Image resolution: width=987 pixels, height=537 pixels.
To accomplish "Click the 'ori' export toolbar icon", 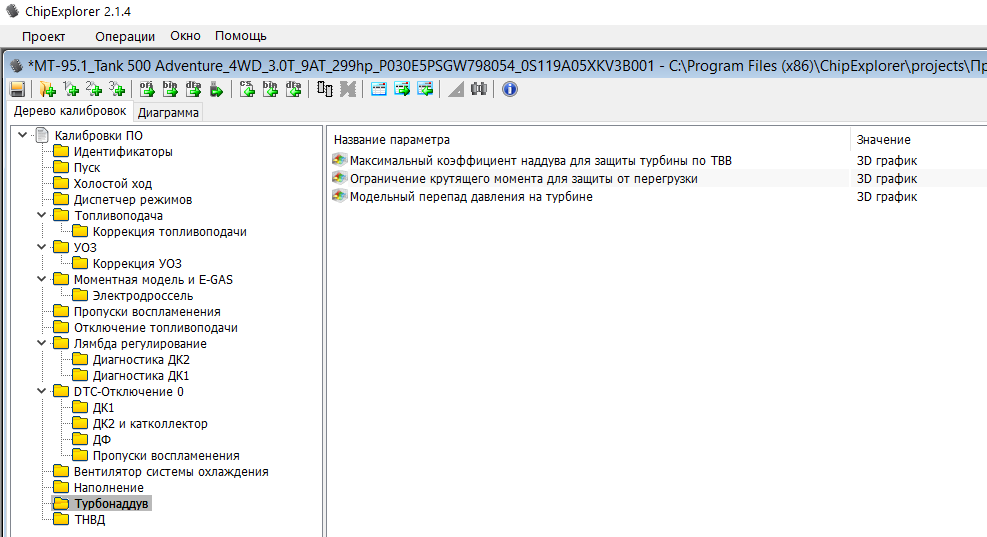I will pos(147,89).
